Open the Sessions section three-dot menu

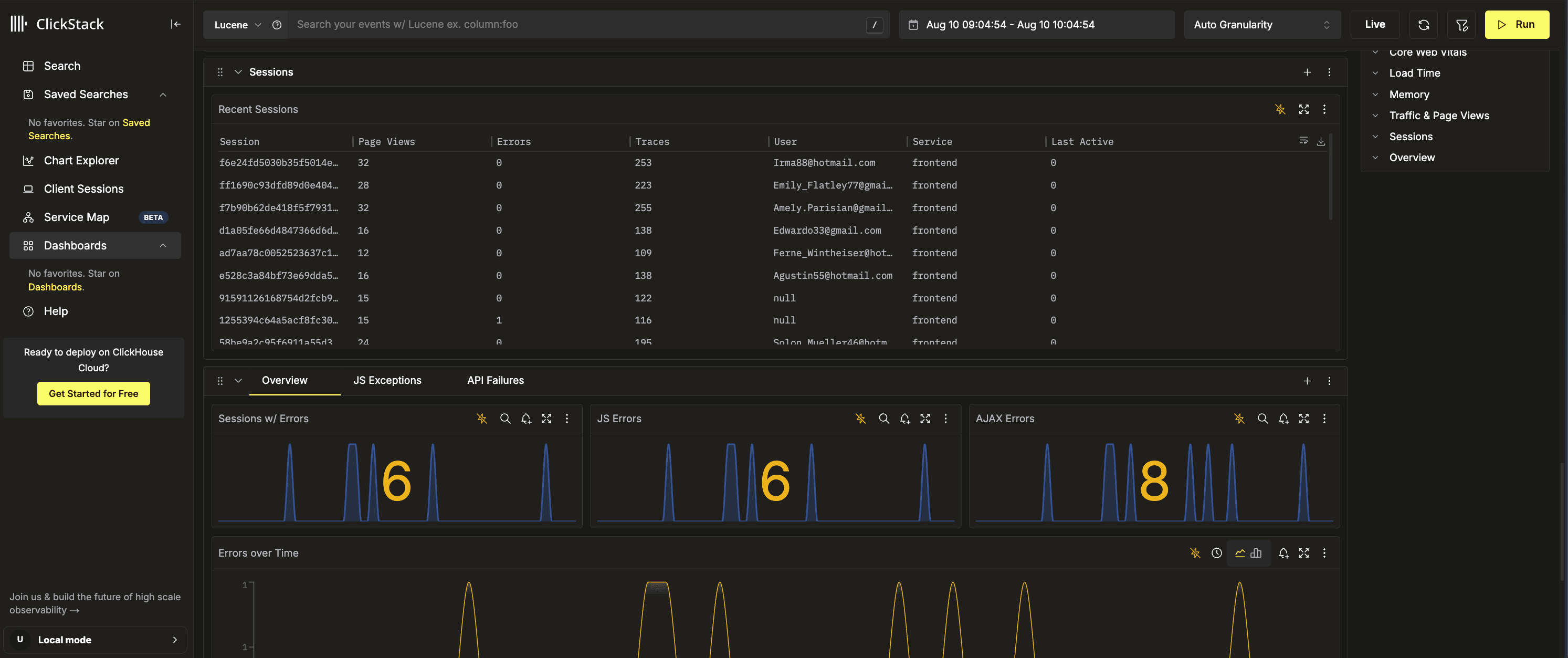coord(1329,72)
